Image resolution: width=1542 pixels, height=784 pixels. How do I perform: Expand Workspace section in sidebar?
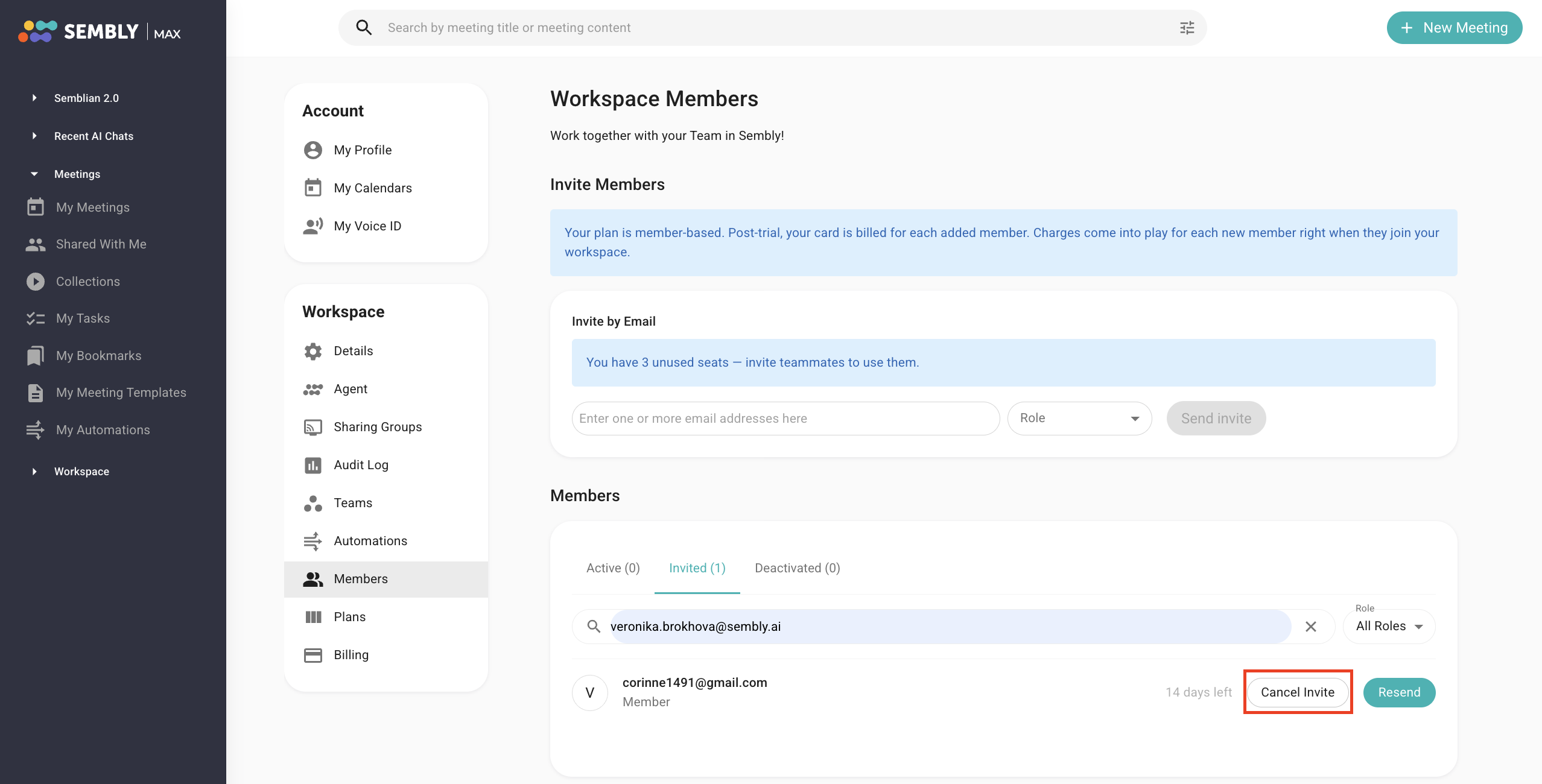coord(34,472)
